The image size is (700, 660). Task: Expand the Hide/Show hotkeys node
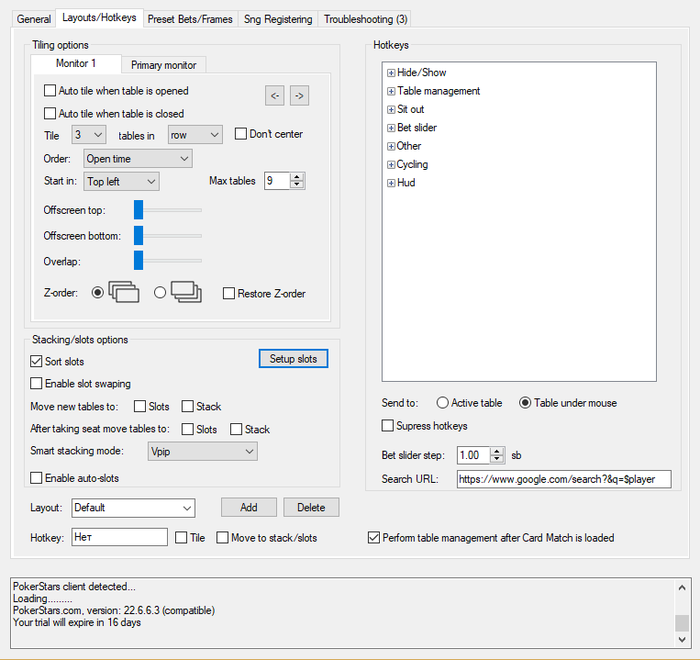coord(391,73)
